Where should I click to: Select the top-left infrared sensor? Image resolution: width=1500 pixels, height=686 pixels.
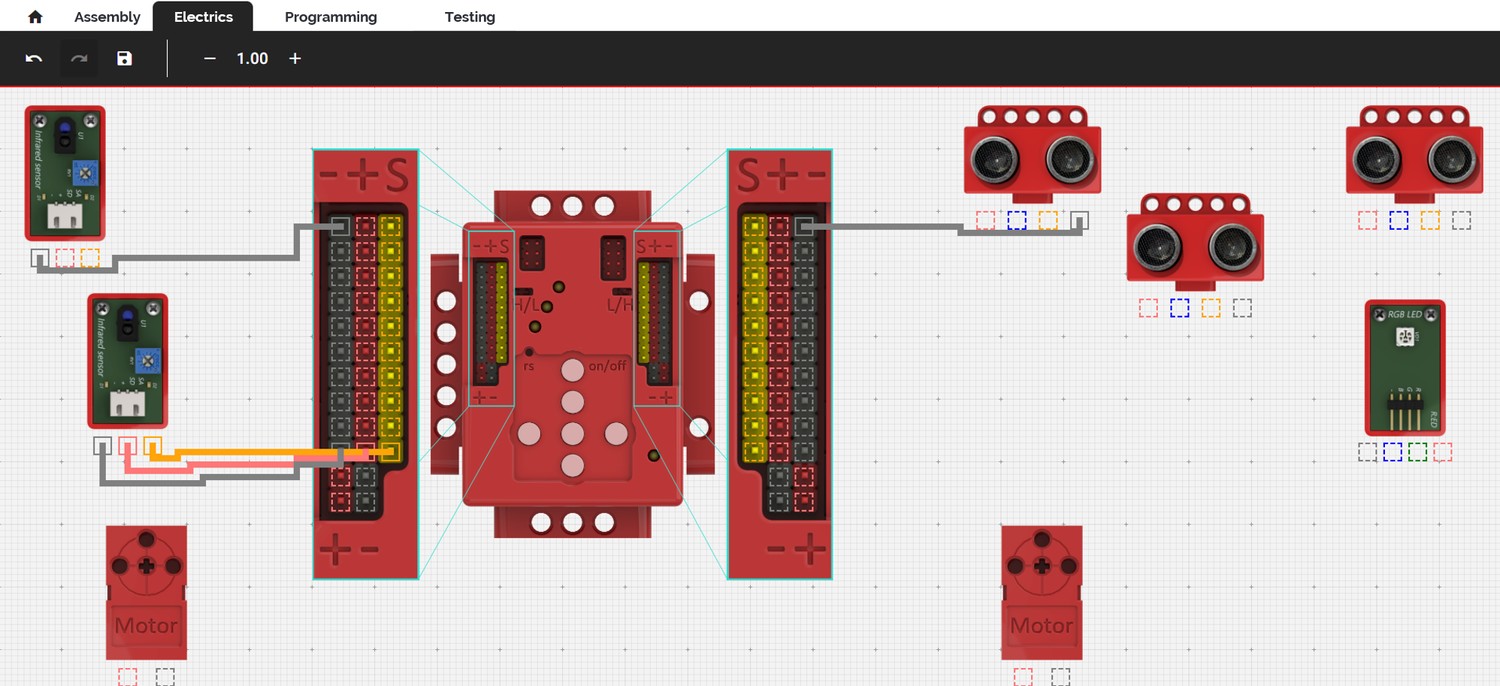pos(65,173)
